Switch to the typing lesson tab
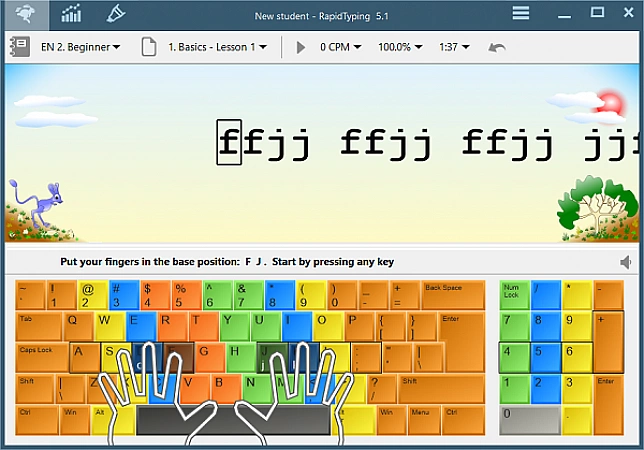The image size is (644, 450). pos(27,14)
